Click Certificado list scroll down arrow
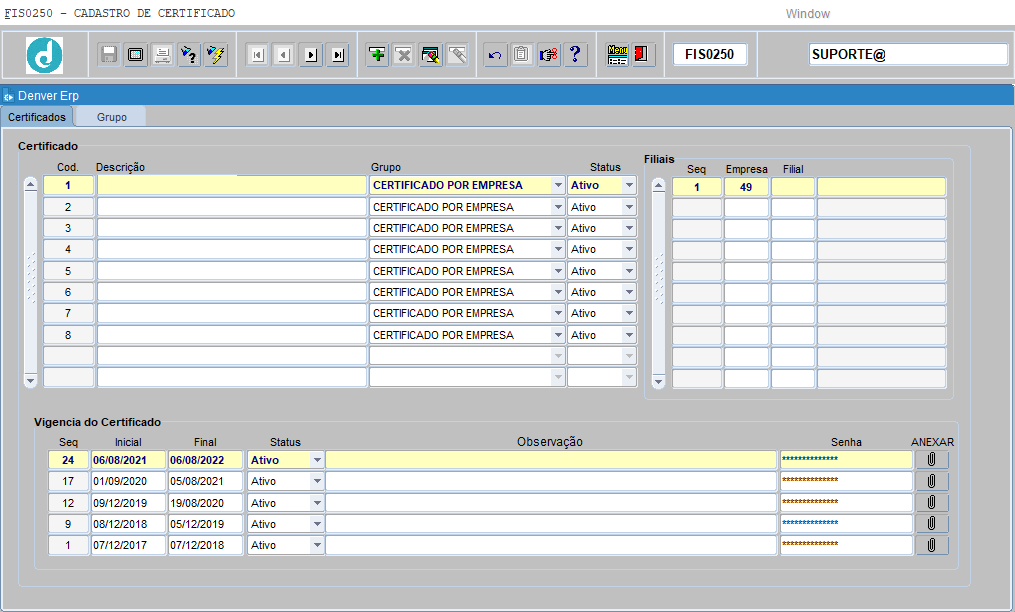Image resolution: width=1015 pixels, height=612 pixels. tap(30, 380)
